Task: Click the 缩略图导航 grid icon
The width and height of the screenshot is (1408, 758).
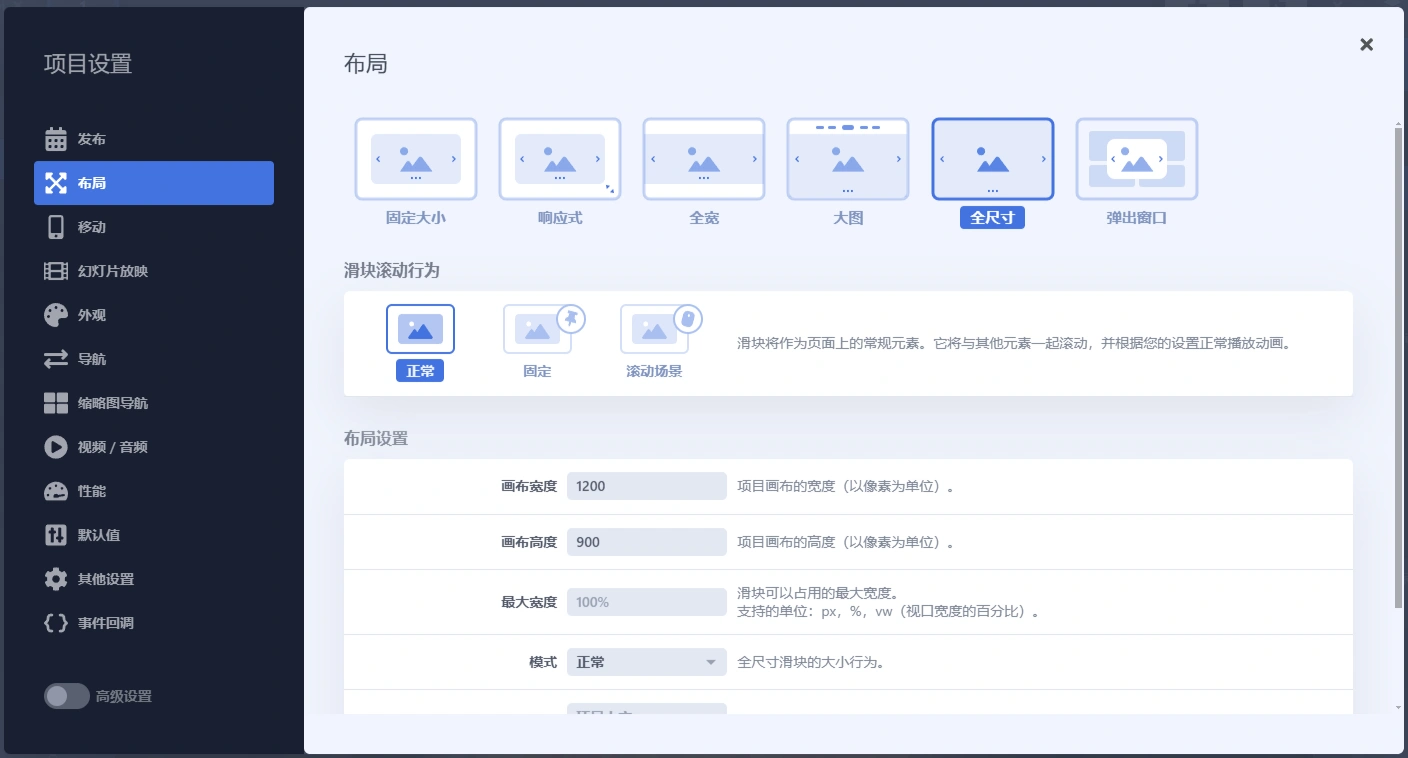Action: 57,403
